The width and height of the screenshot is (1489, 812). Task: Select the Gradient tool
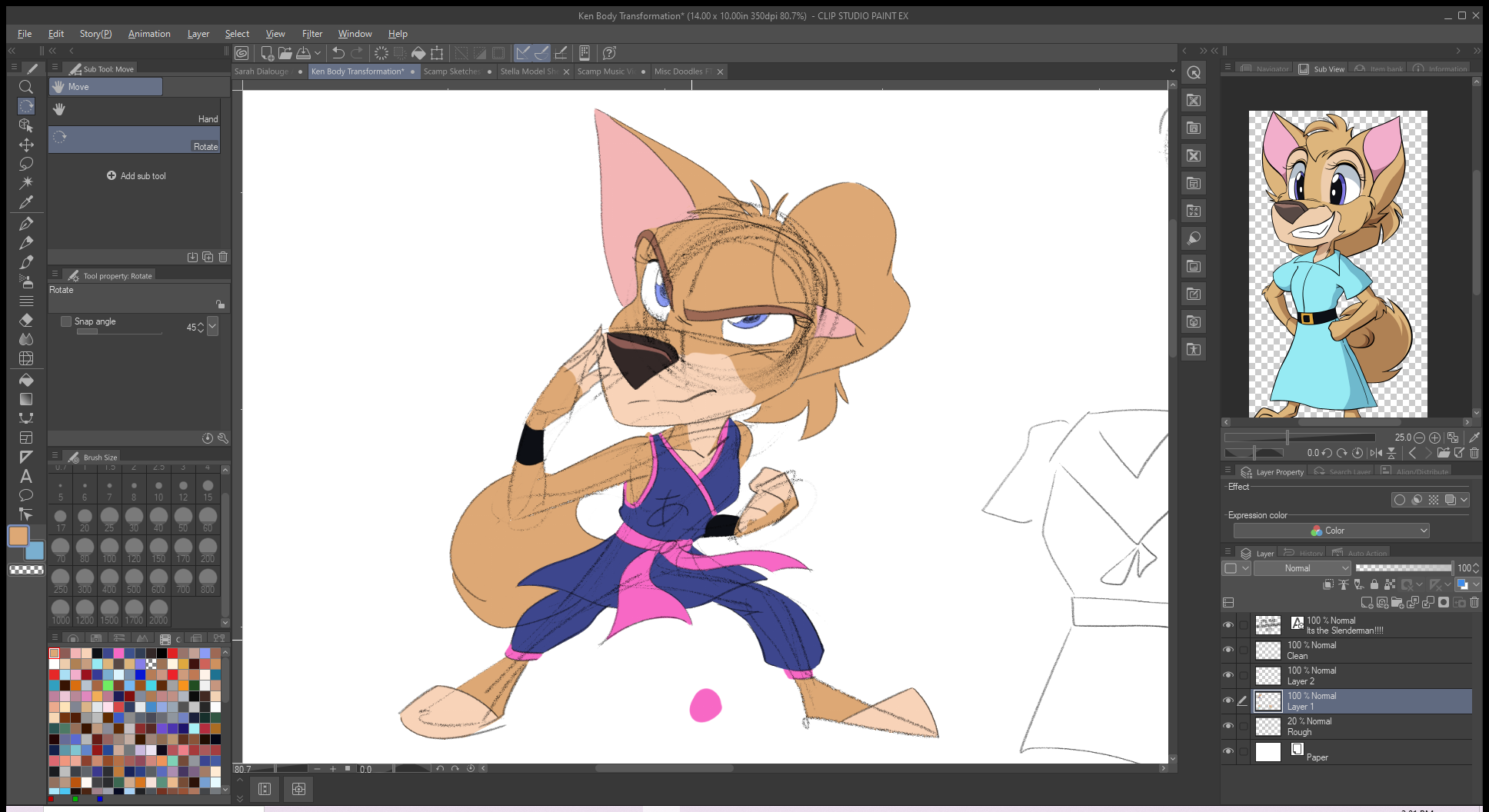25,399
